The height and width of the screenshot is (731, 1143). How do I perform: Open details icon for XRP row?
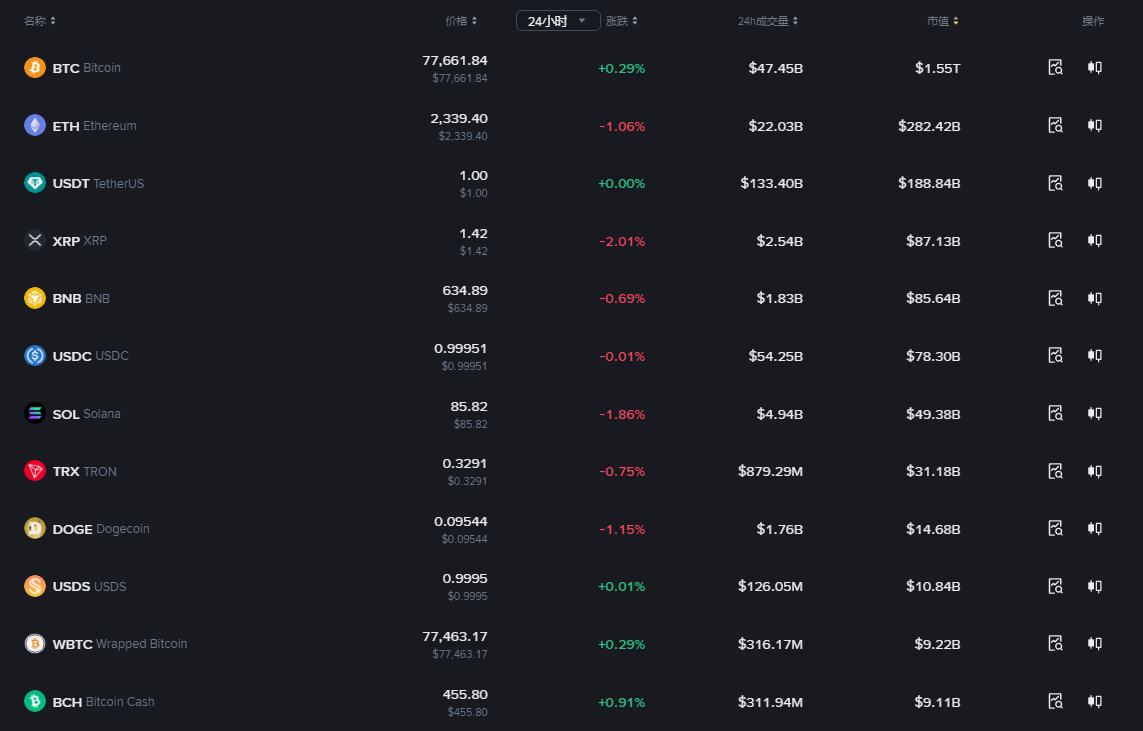[x=1055, y=241]
